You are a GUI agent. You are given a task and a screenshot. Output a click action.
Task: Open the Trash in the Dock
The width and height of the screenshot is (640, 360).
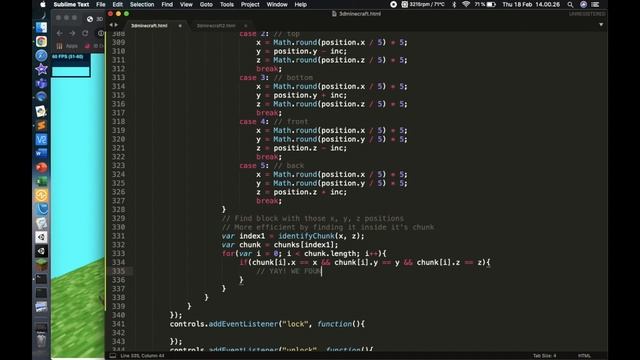41,341
